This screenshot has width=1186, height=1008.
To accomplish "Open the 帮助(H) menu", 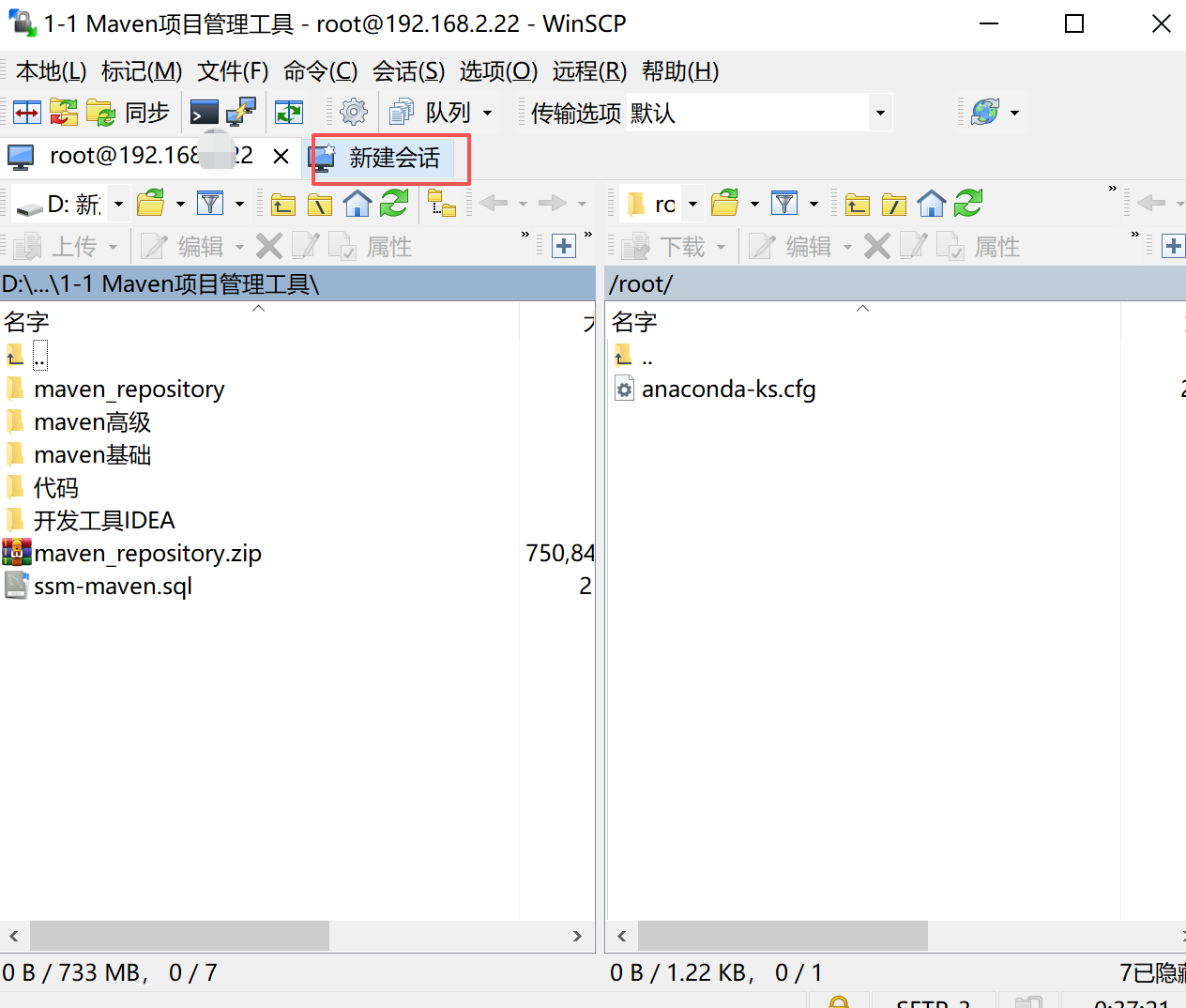I will click(680, 71).
